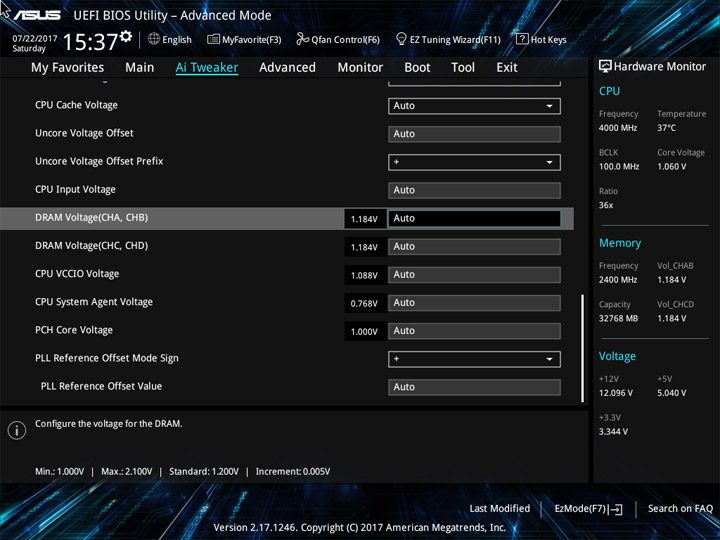This screenshot has height=540, width=720.
Task: Select the CPU Input Voltage label
Action: click(75, 190)
